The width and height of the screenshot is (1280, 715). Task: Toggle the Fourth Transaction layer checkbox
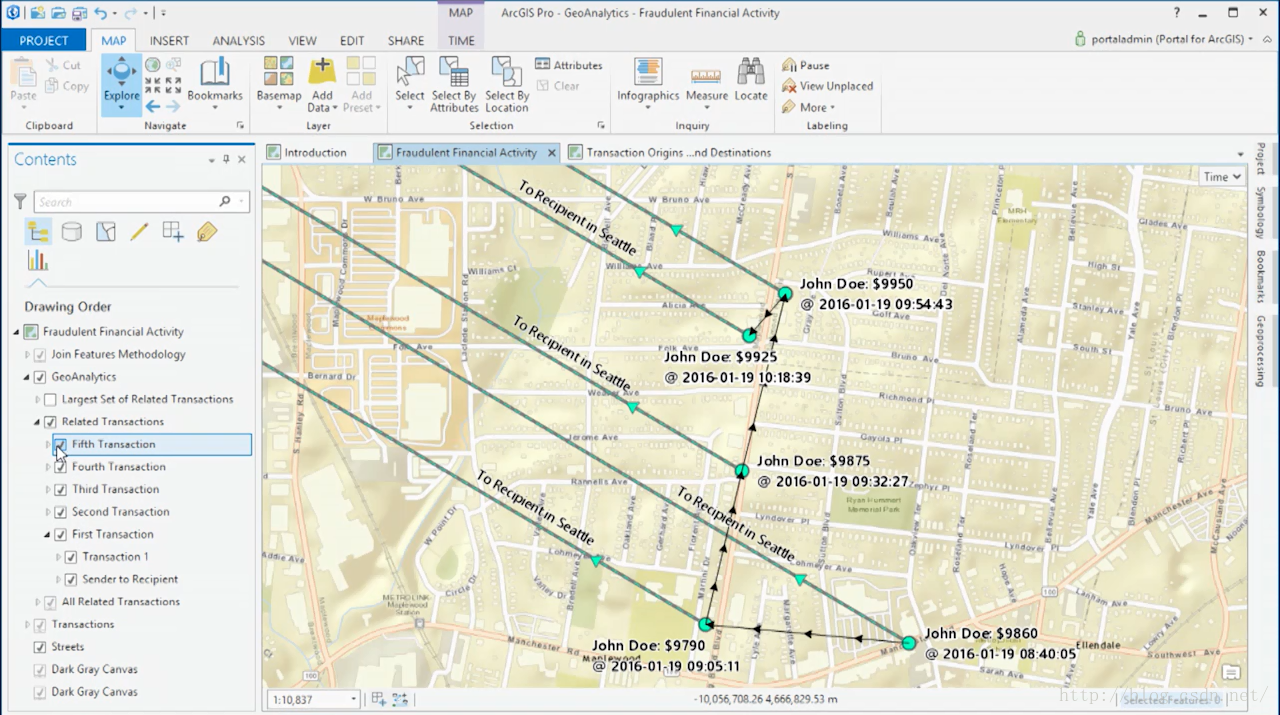[x=60, y=467]
